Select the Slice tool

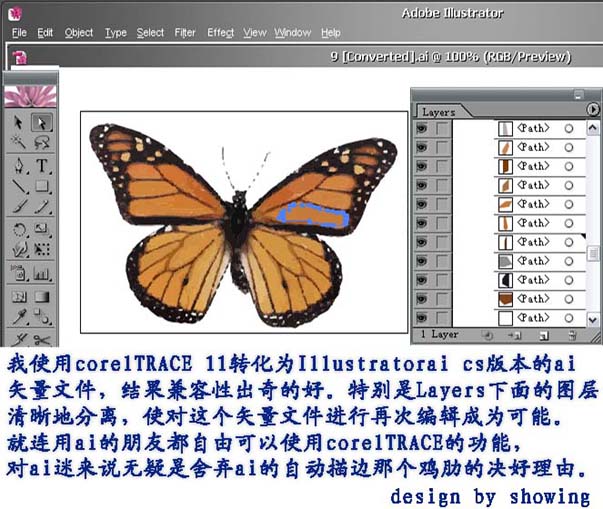click(18, 339)
